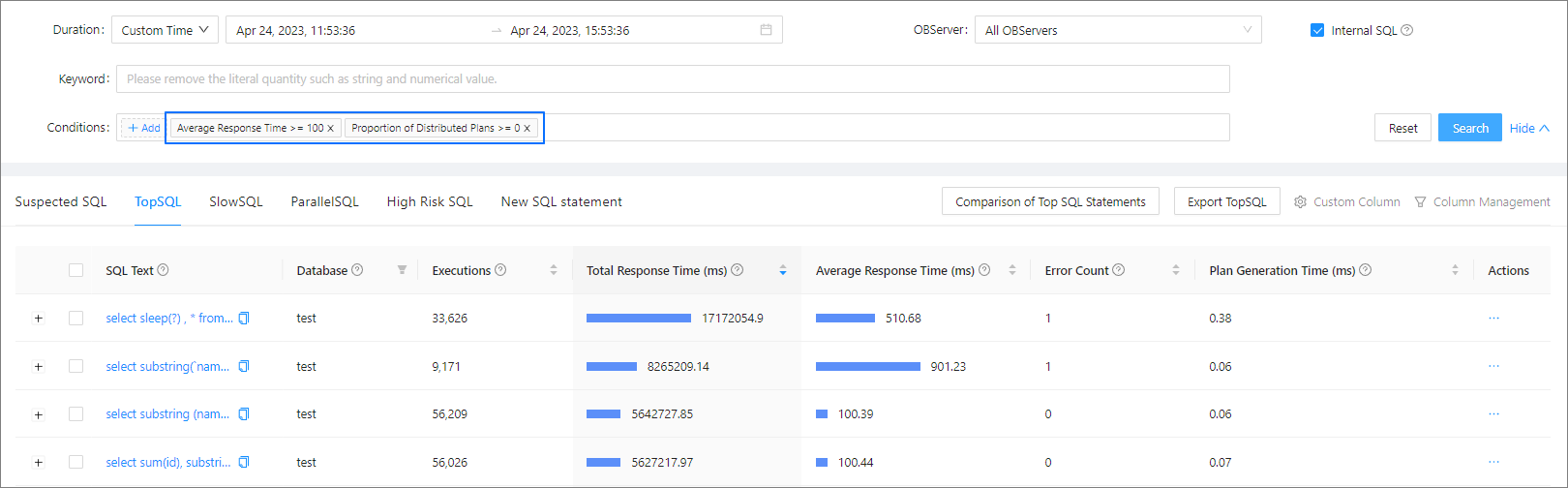
Task: Open the High Risk SQL tab
Action: 430,201
